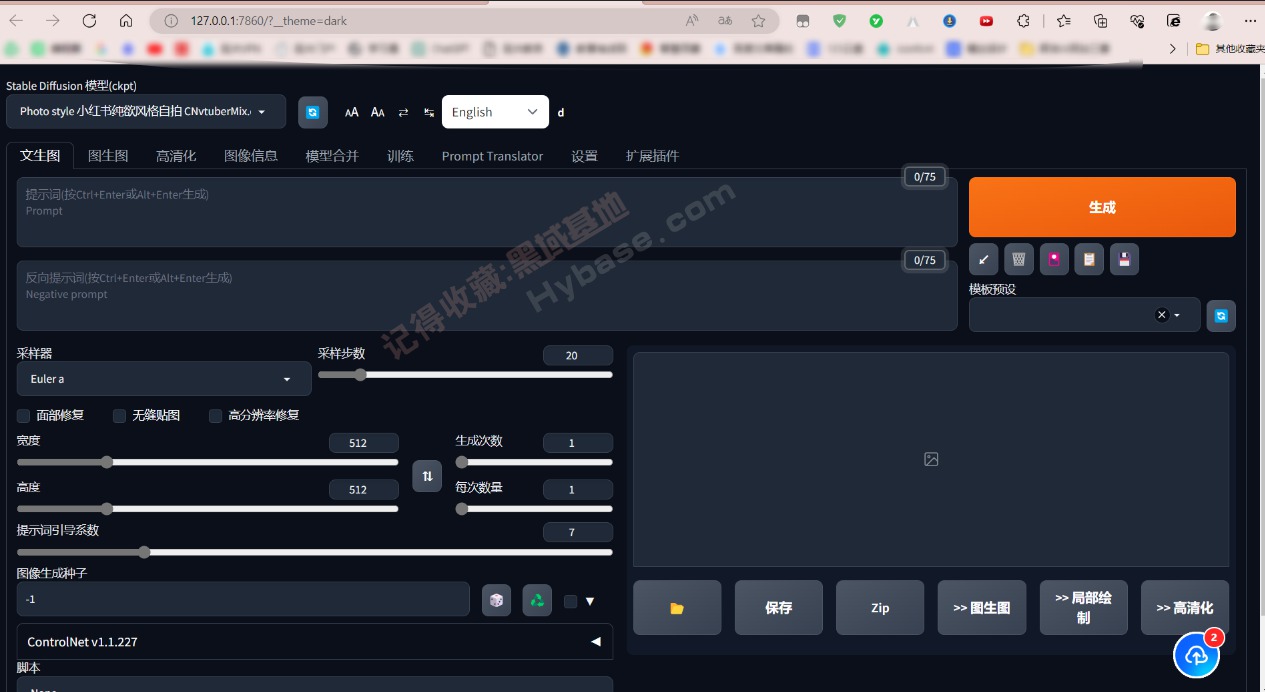Click the 采样步数 slider track

[x=465, y=375]
